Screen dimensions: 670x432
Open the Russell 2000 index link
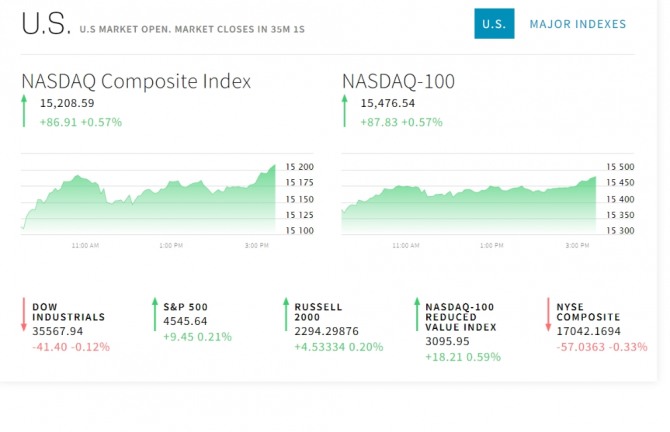pos(318,312)
